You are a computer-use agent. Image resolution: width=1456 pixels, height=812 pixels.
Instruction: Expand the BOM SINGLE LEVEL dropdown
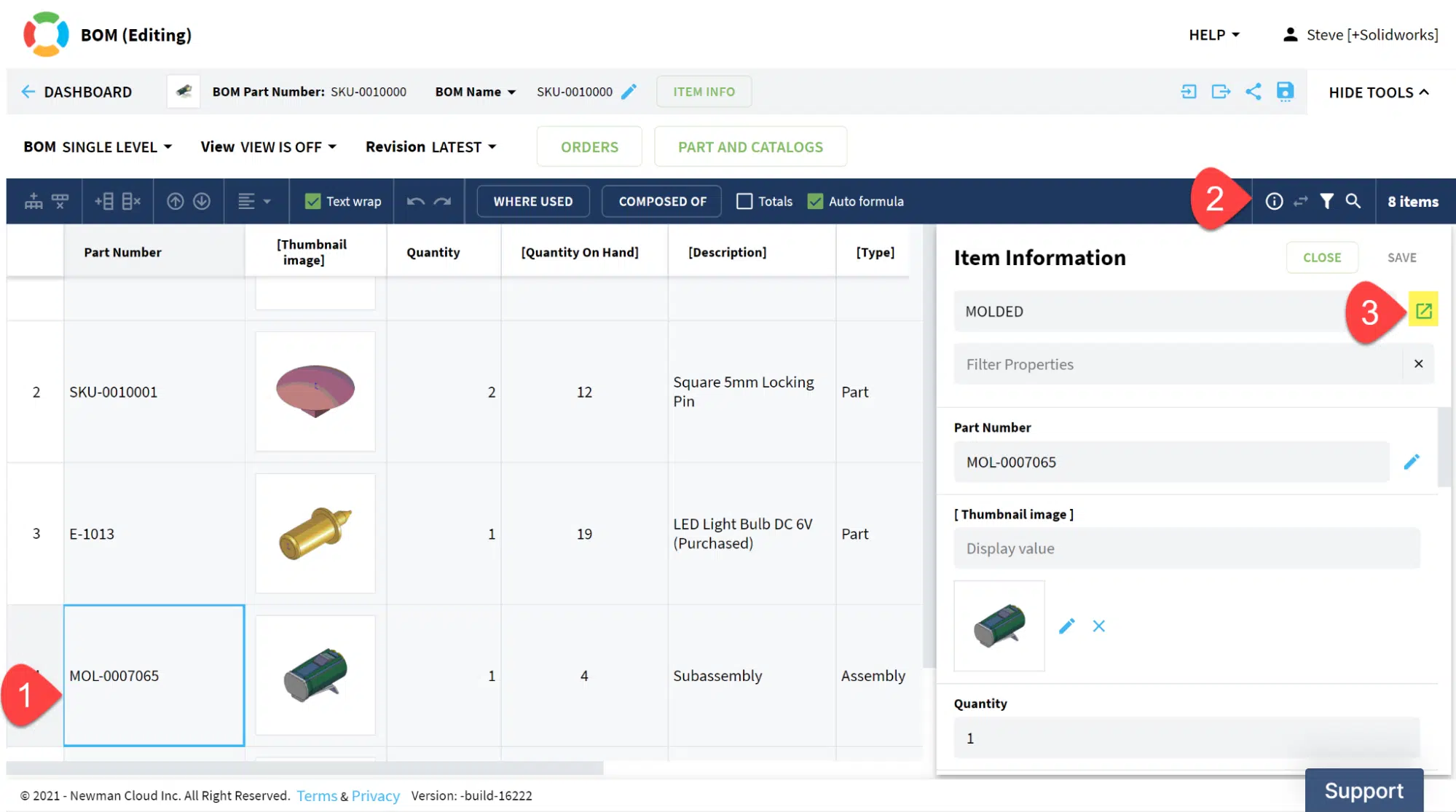tap(98, 147)
